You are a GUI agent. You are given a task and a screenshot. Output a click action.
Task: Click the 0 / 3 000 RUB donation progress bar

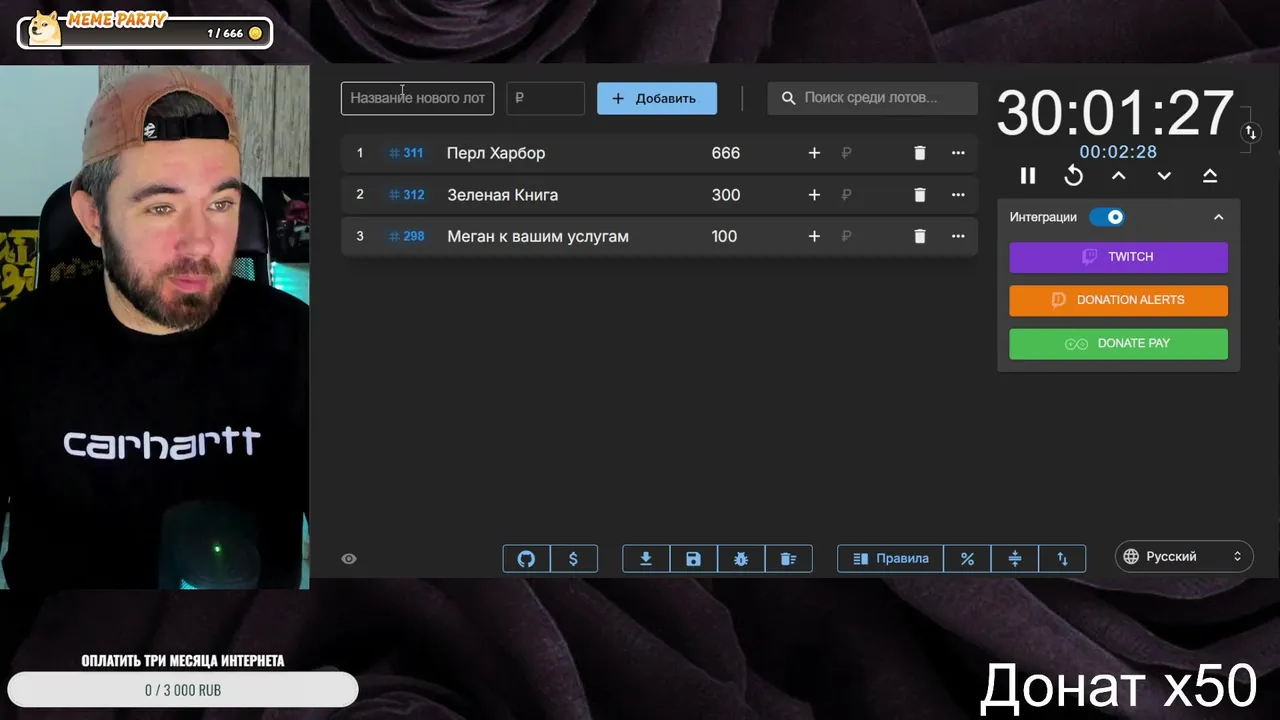click(x=183, y=690)
